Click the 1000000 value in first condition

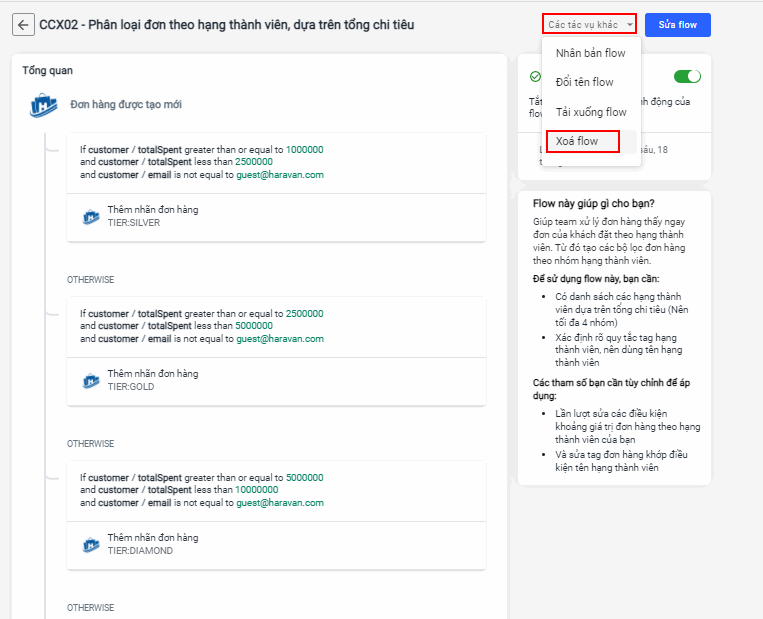click(x=304, y=150)
